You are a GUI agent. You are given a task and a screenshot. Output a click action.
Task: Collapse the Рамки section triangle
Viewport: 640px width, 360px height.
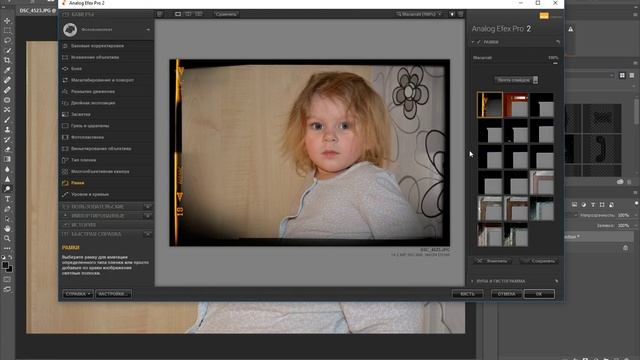tap(473, 42)
